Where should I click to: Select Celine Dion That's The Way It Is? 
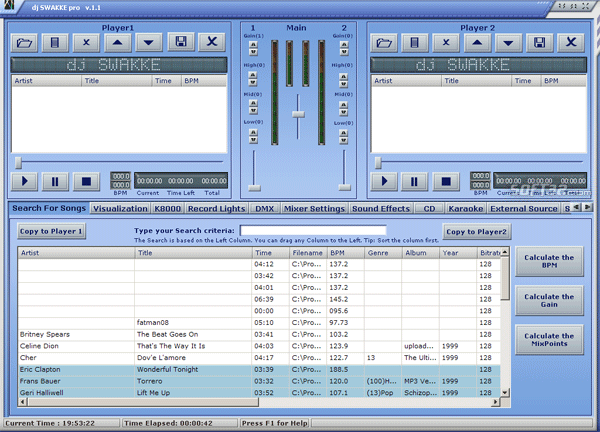click(259, 346)
